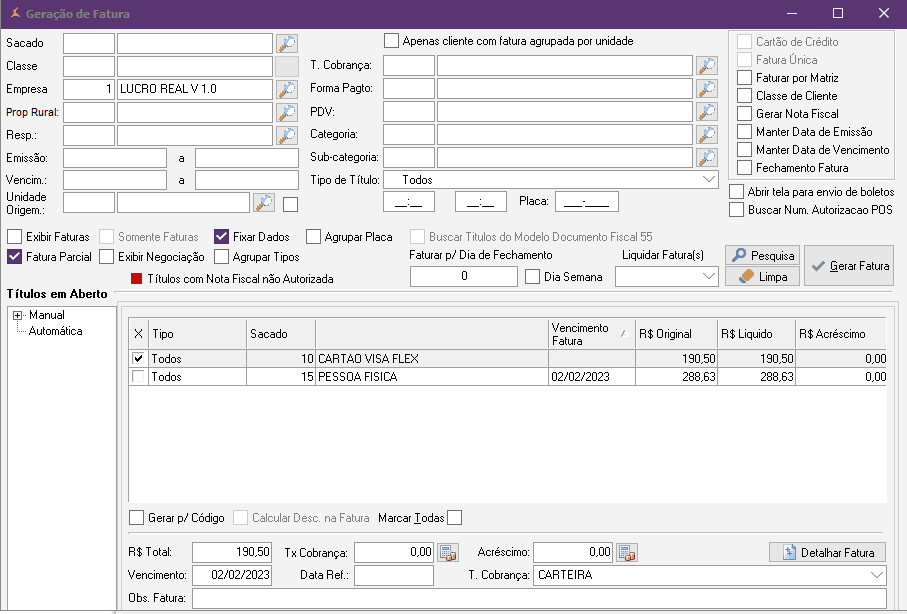The image size is (907, 614).
Task: Enable the Gerar Nota Fiscal checkbox
Action: click(x=743, y=114)
